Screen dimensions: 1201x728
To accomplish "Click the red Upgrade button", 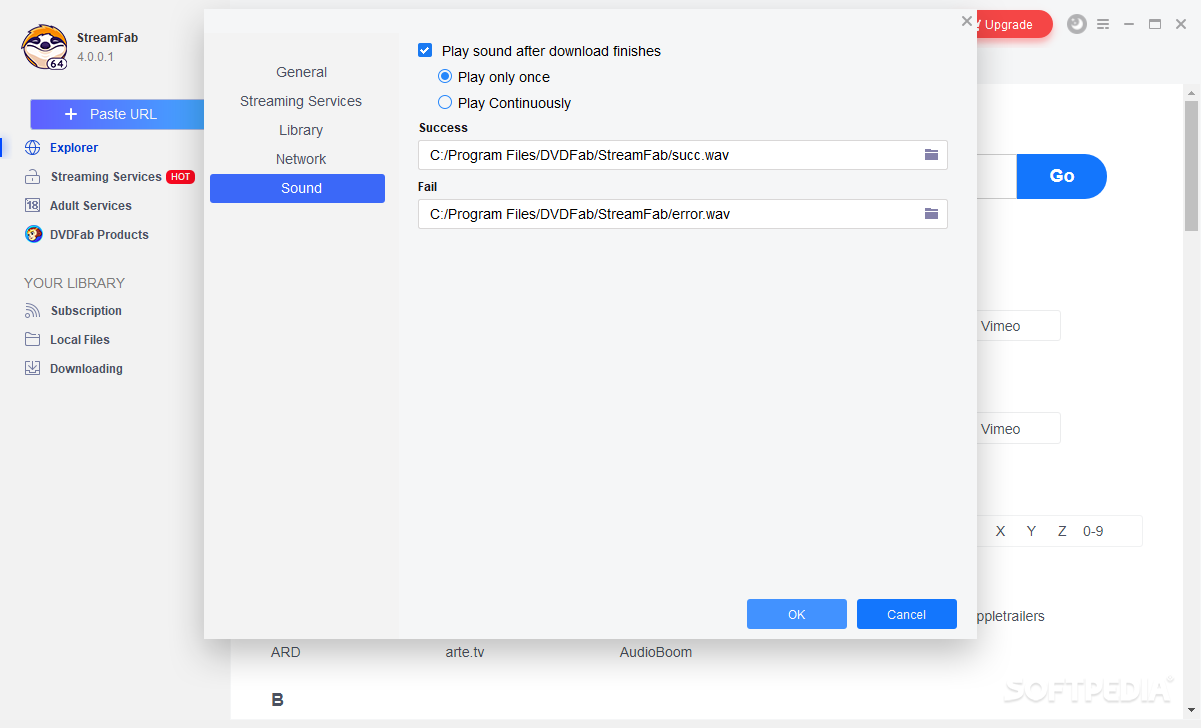I will [x=1012, y=24].
